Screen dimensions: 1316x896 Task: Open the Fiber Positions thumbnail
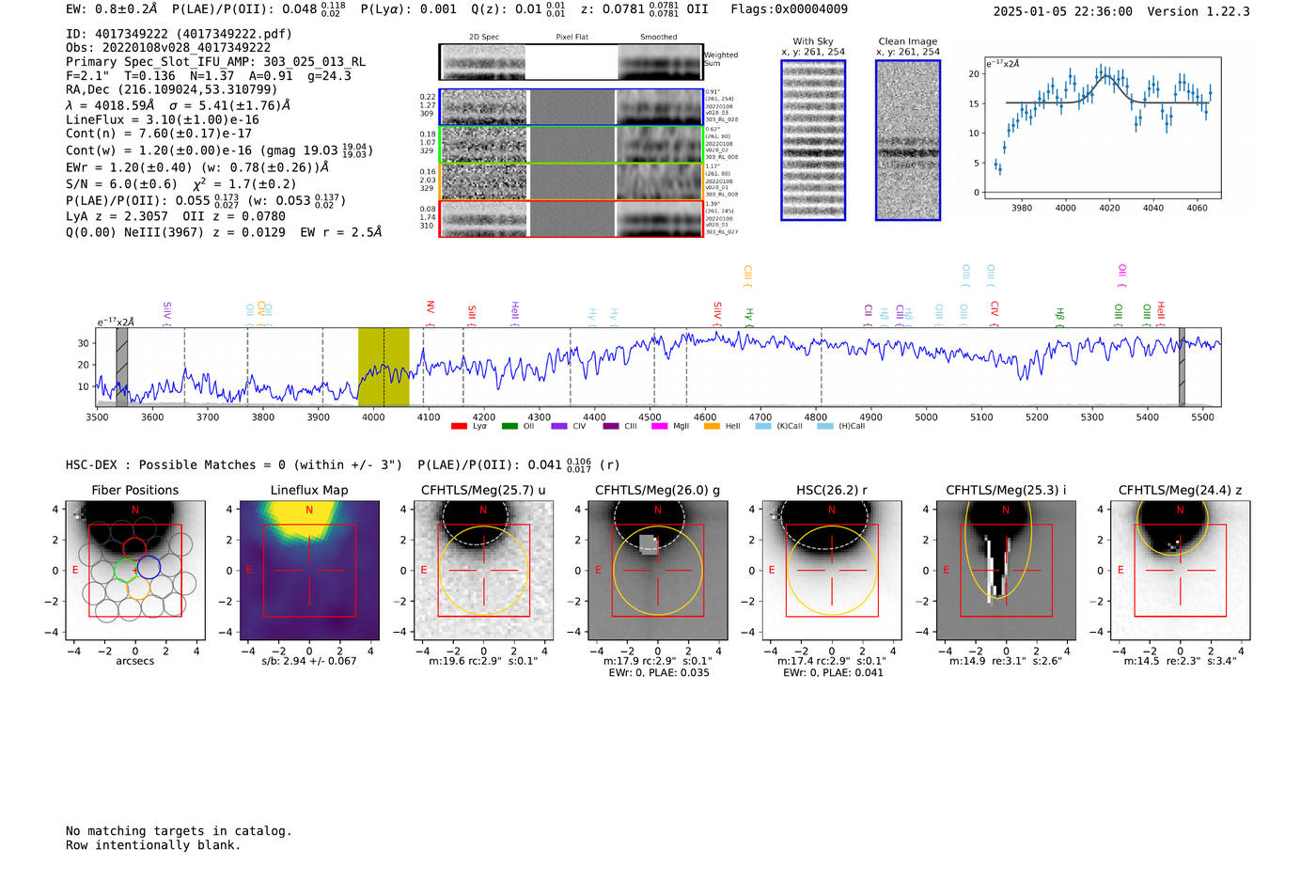(135, 570)
